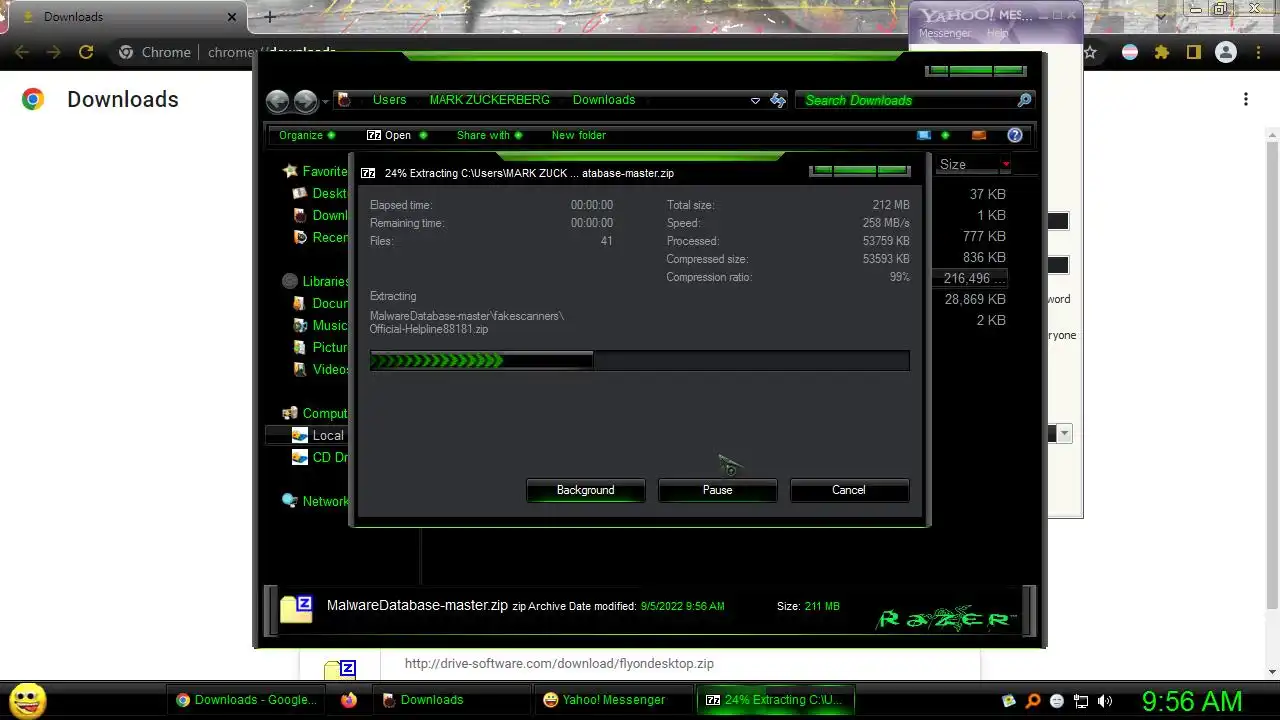Select the file row sized 28,869 KB

tap(975, 299)
